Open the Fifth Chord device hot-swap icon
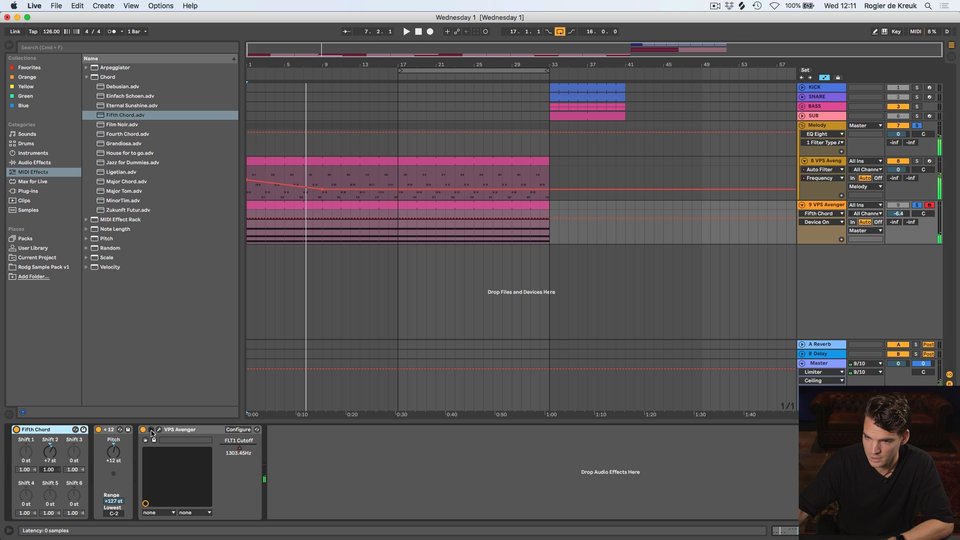 click(75, 430)
